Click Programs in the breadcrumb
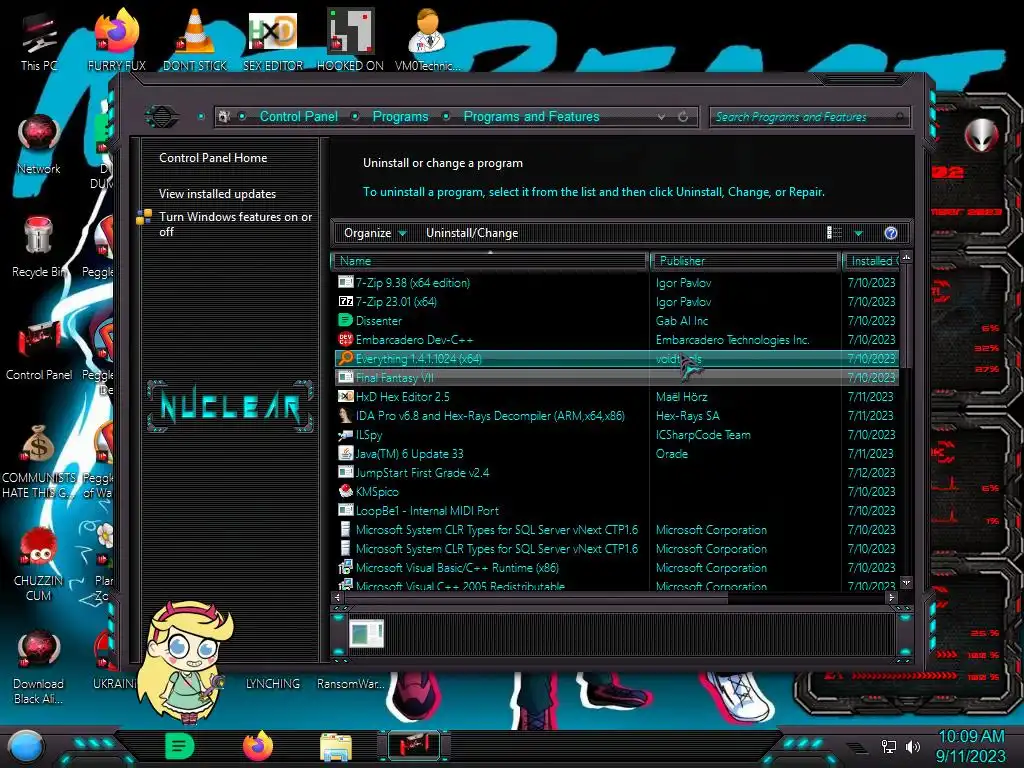Viewport: 1024px width, 768px height. (400, 117)
